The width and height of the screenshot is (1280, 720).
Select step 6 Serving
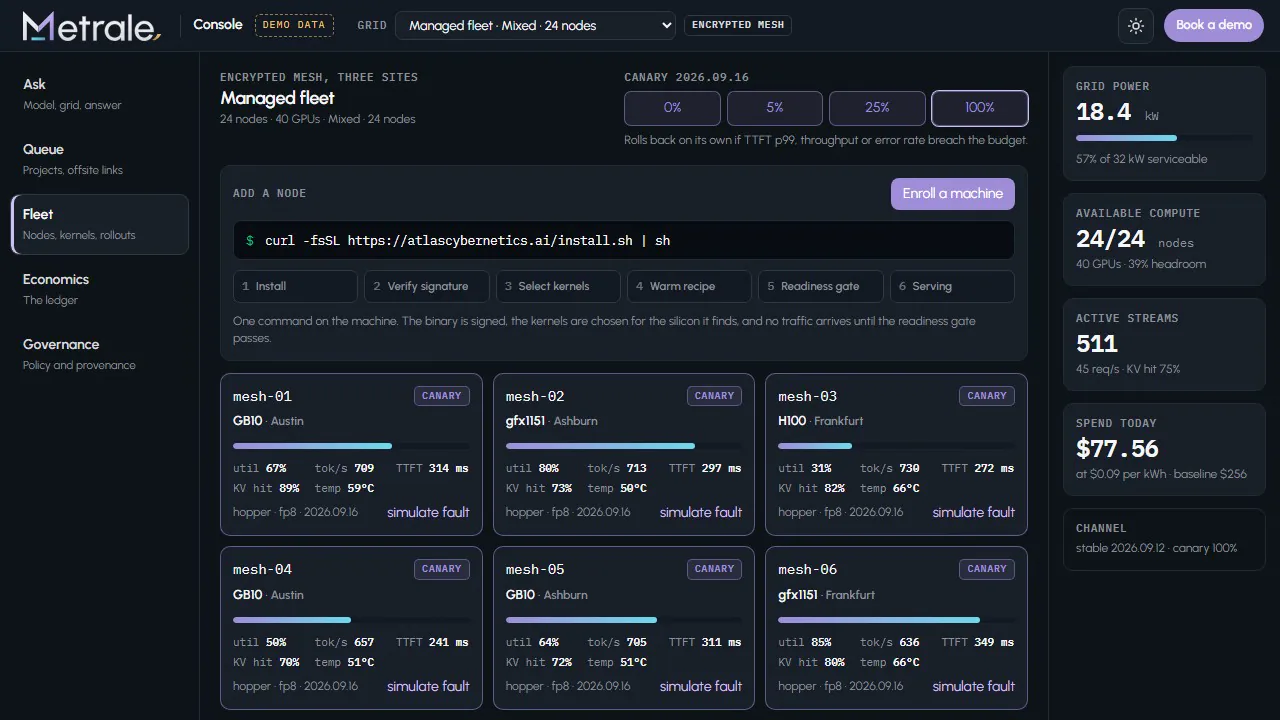[x=952, y=286]
